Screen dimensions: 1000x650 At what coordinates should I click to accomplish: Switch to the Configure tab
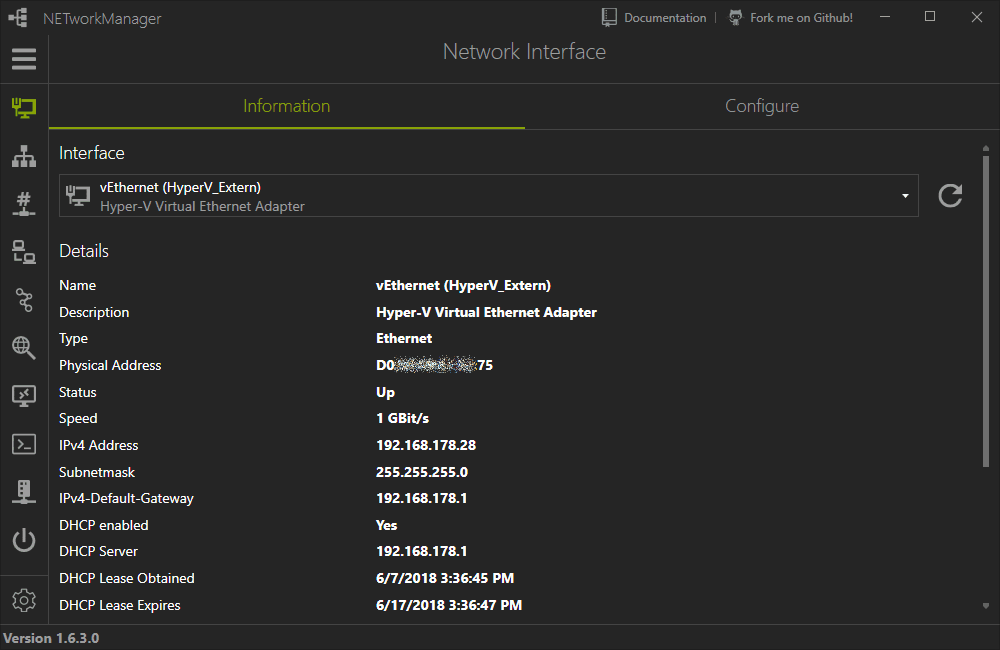click(x=762, y=106)
